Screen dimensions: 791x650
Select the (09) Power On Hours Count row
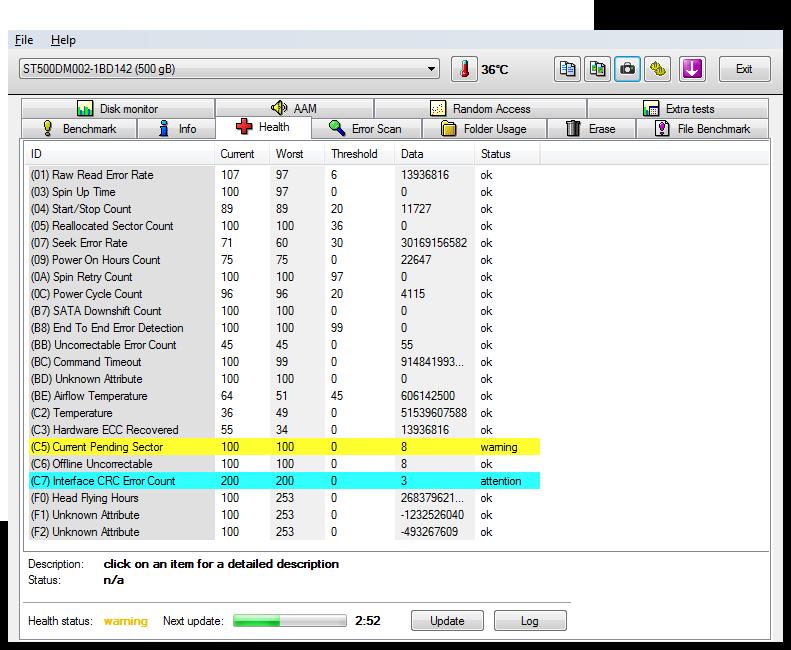pos(285,260)
